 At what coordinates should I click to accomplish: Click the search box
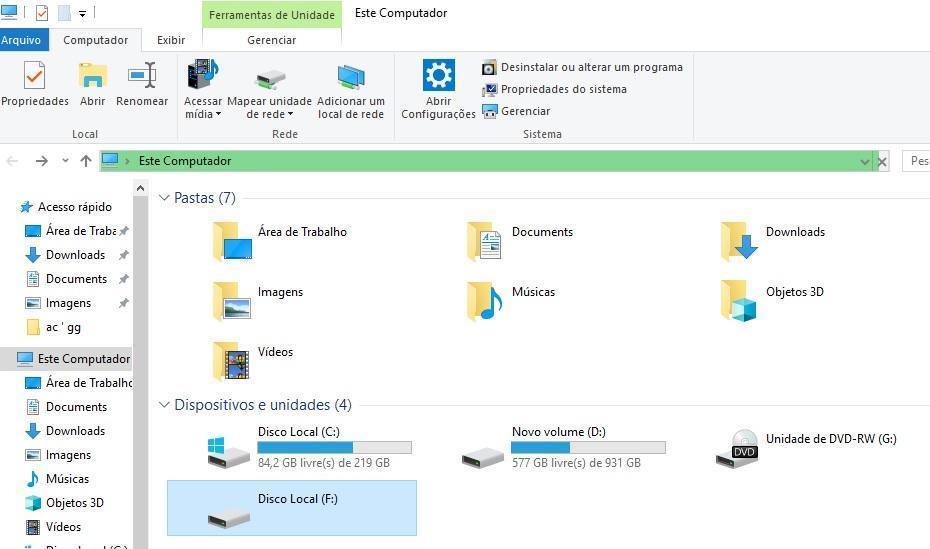pyautogui.click(x=916, y=161)
